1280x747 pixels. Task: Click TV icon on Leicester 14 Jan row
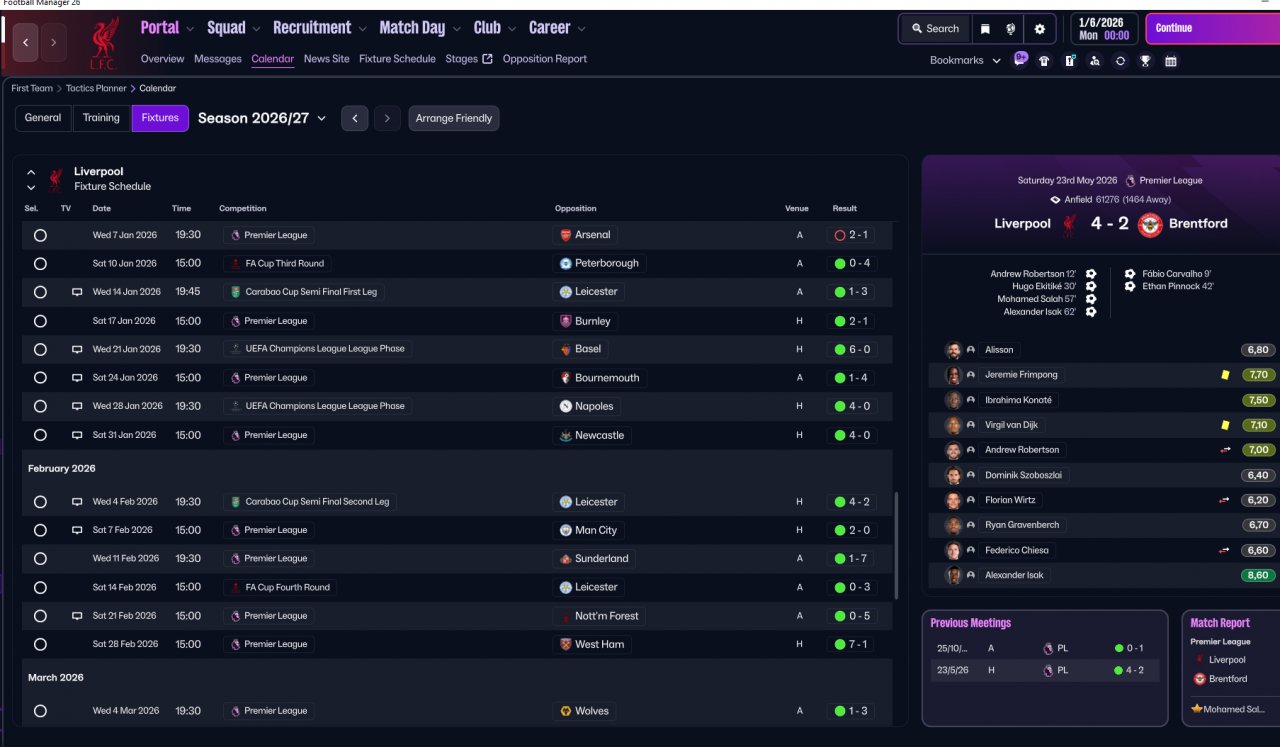[77, 292]
